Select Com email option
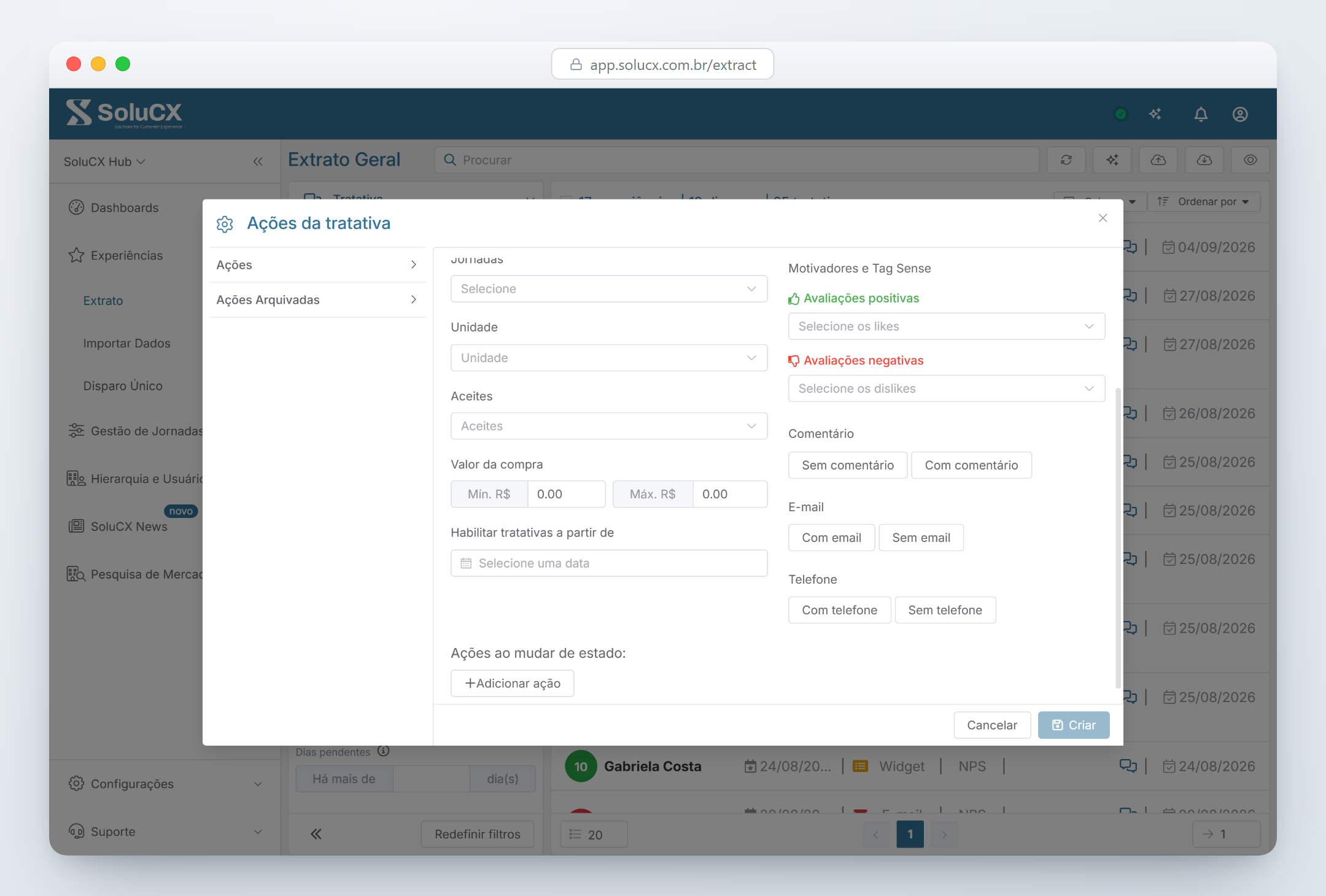The image size is (1326, 896). 831,538
